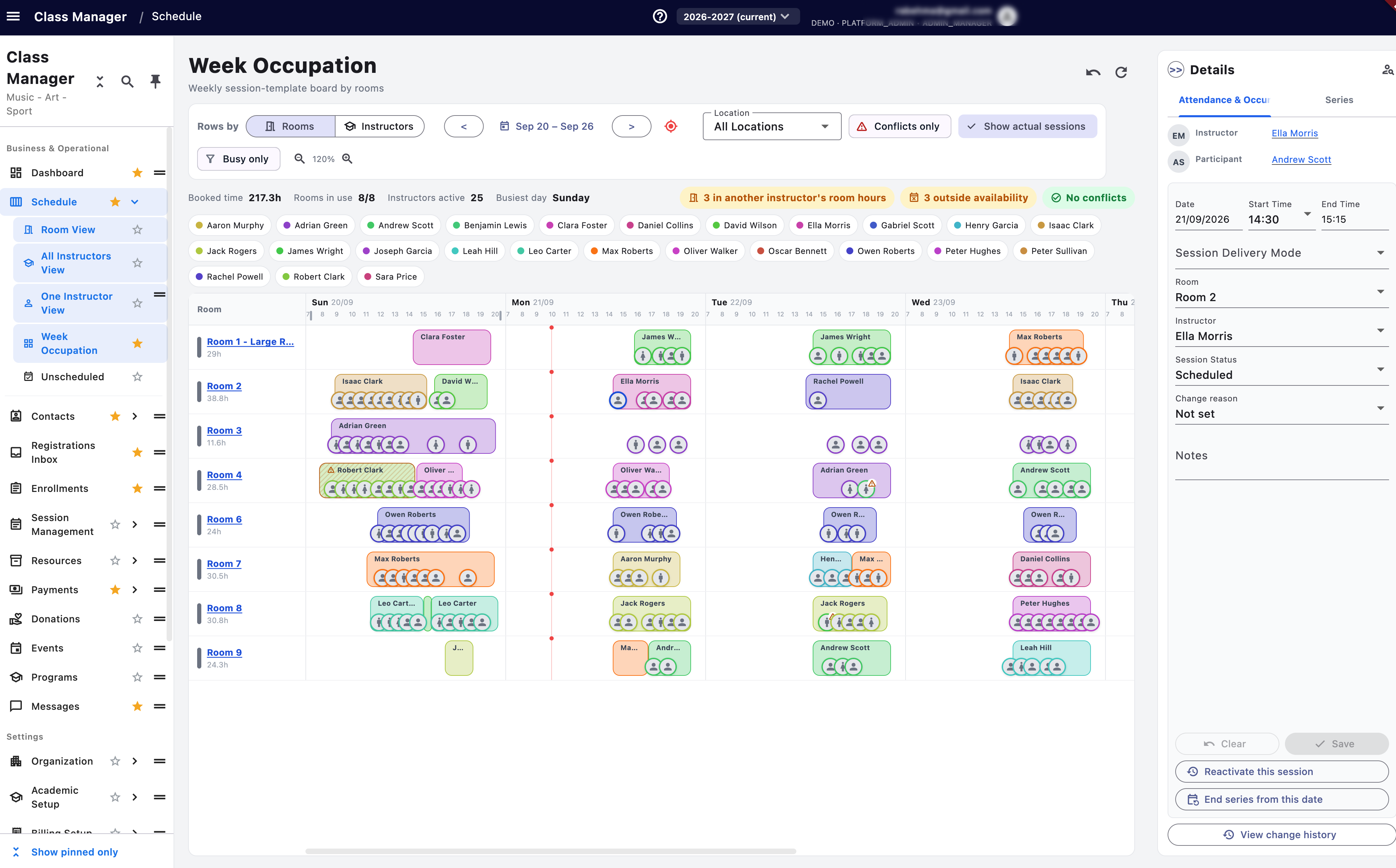
Task: Click the undo arrow icon
Action: click(1093, 73)
